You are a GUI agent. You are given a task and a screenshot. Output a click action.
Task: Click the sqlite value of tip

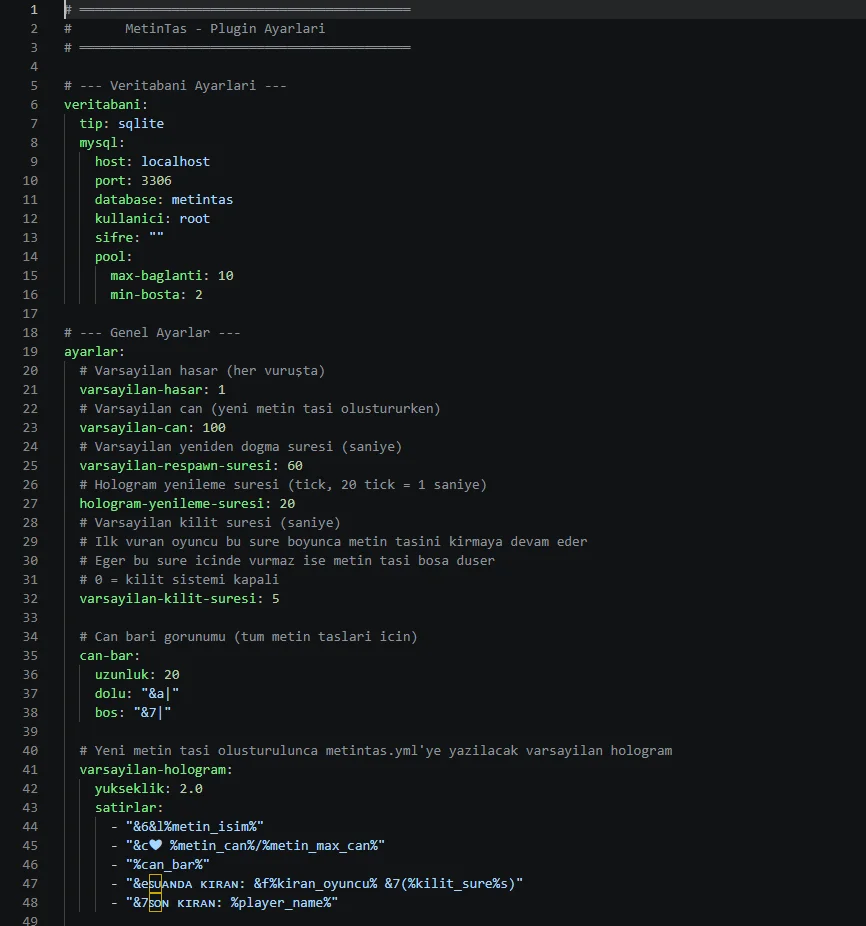(x=141, y=123)
